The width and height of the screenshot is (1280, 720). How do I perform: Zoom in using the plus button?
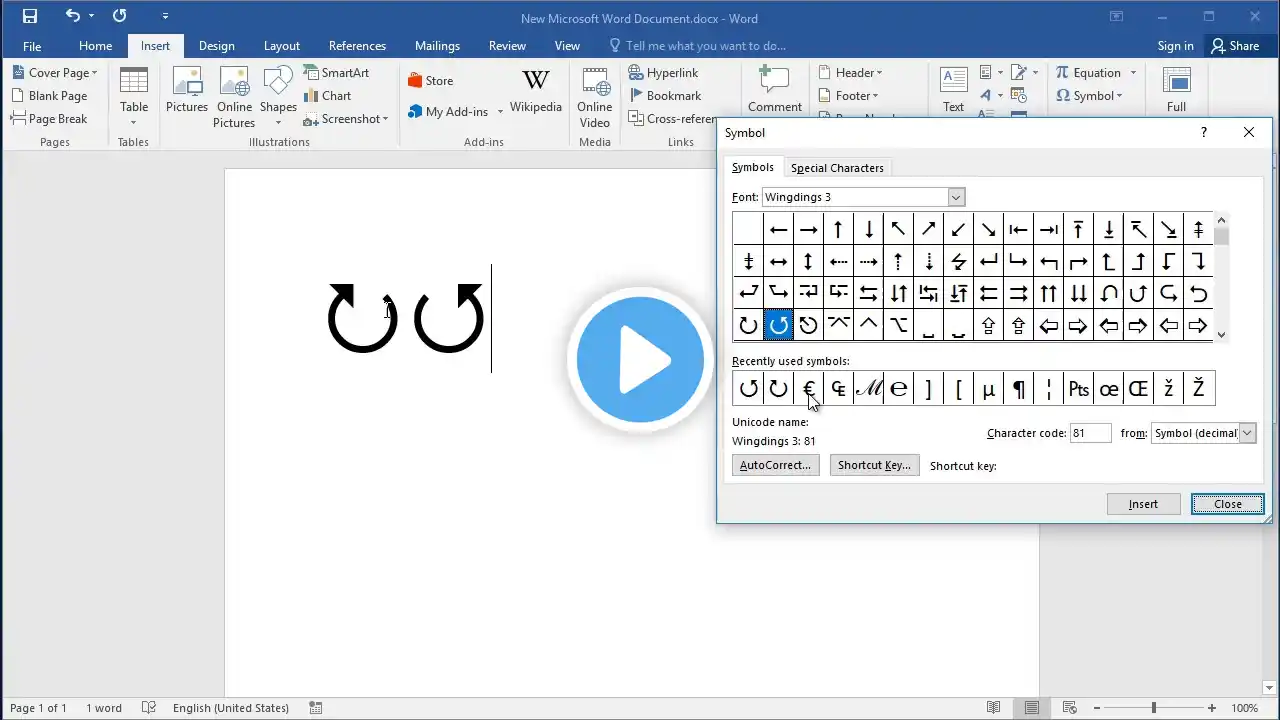(1211, 708)
